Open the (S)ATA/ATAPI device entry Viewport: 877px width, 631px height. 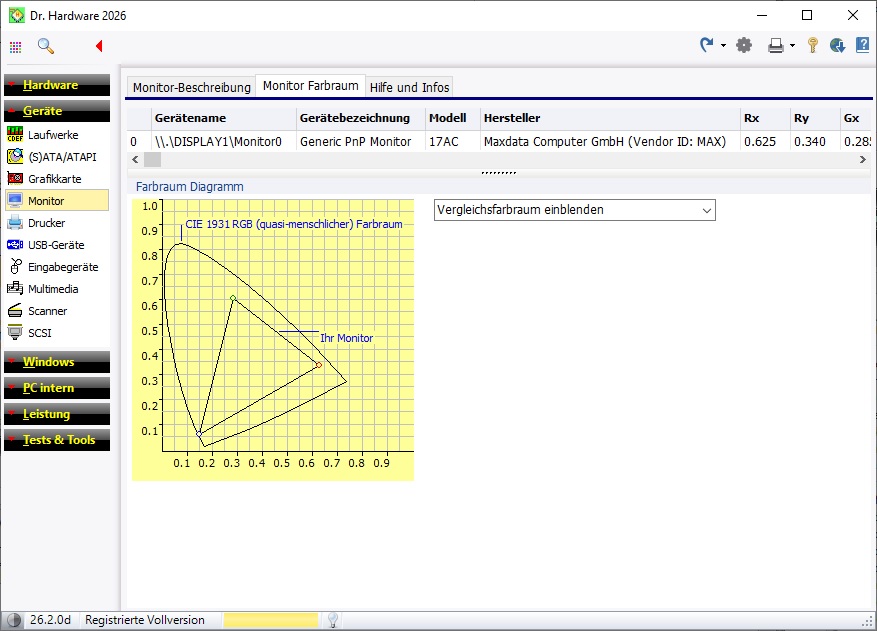pyautogui.click(x=56, y=157)
